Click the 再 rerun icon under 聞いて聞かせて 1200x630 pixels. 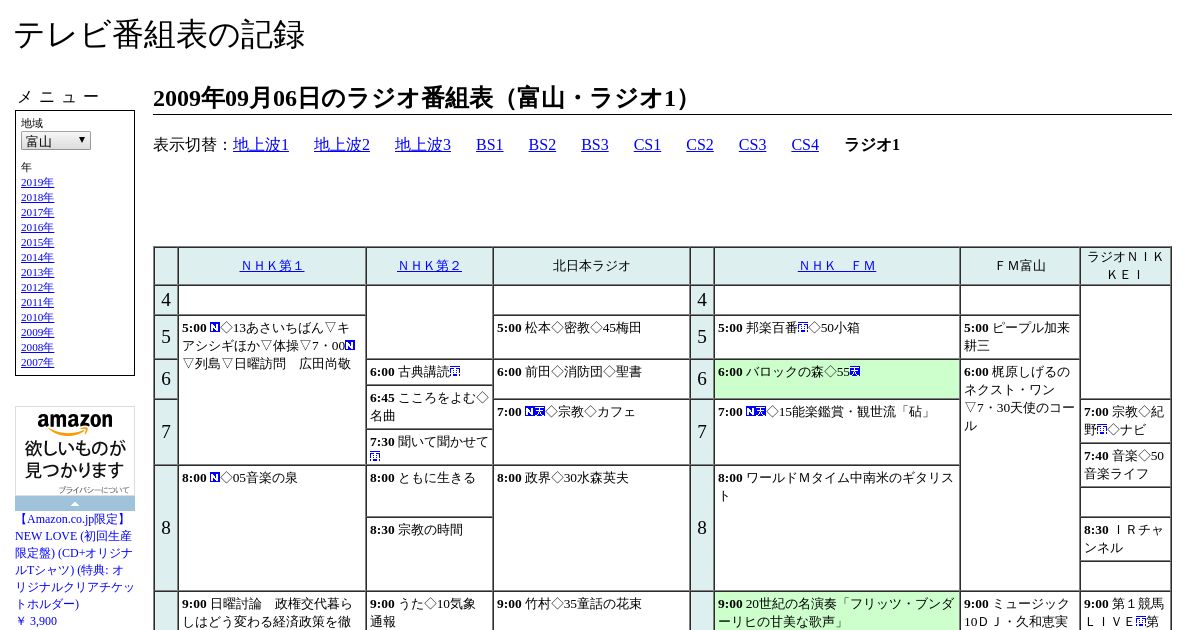[375, 456]
